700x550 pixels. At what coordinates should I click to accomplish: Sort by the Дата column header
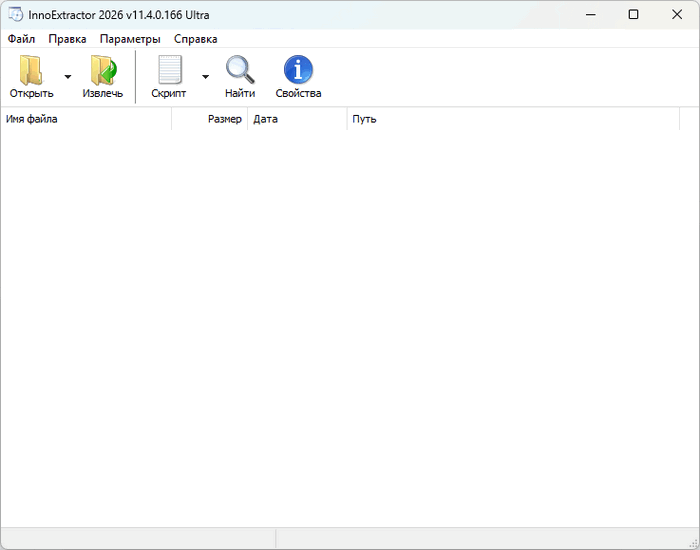pyautogui.click(x=297, y=119)
